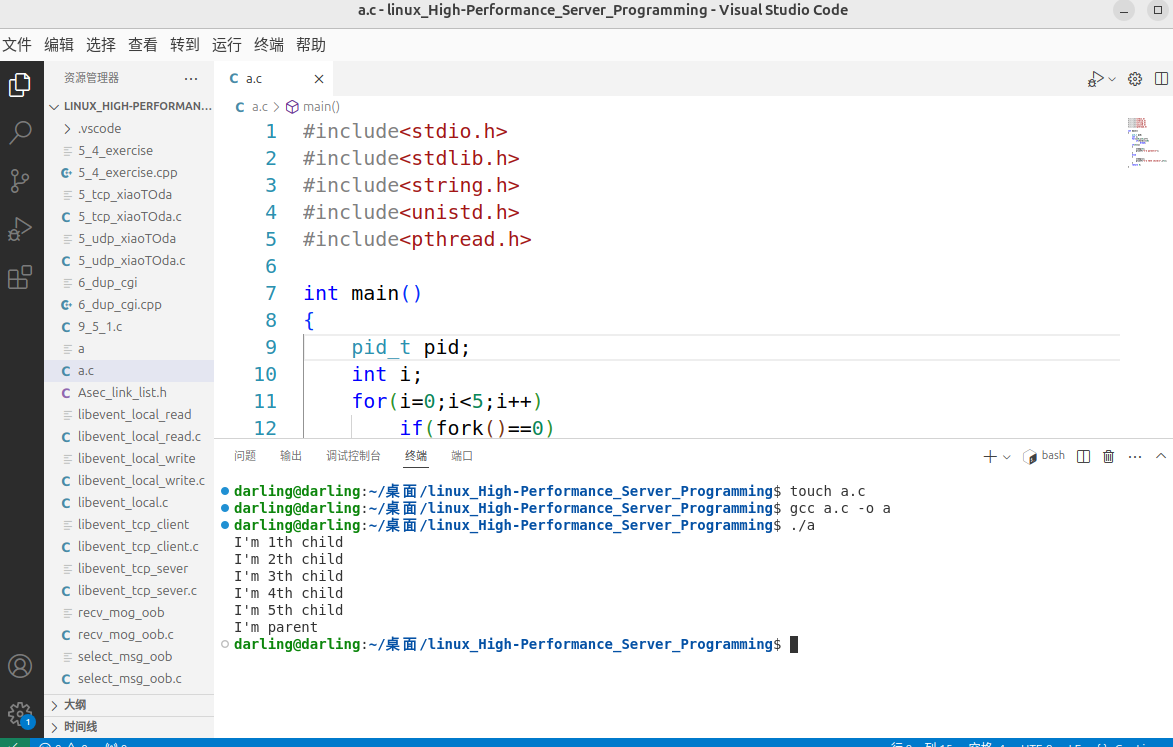Viewport: 1173px width, 747px height.
Task: Expand the 时间线 timeline section
Action: tap(129, 727)
